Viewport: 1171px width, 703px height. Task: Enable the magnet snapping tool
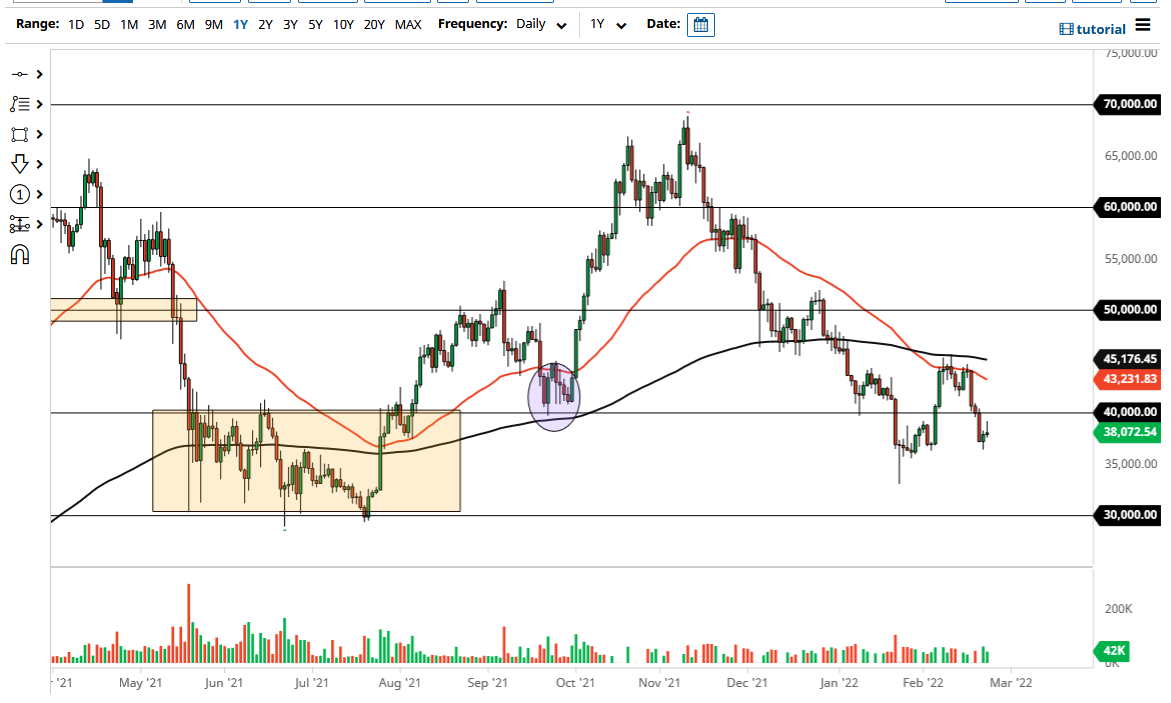[x=20, y=254]
